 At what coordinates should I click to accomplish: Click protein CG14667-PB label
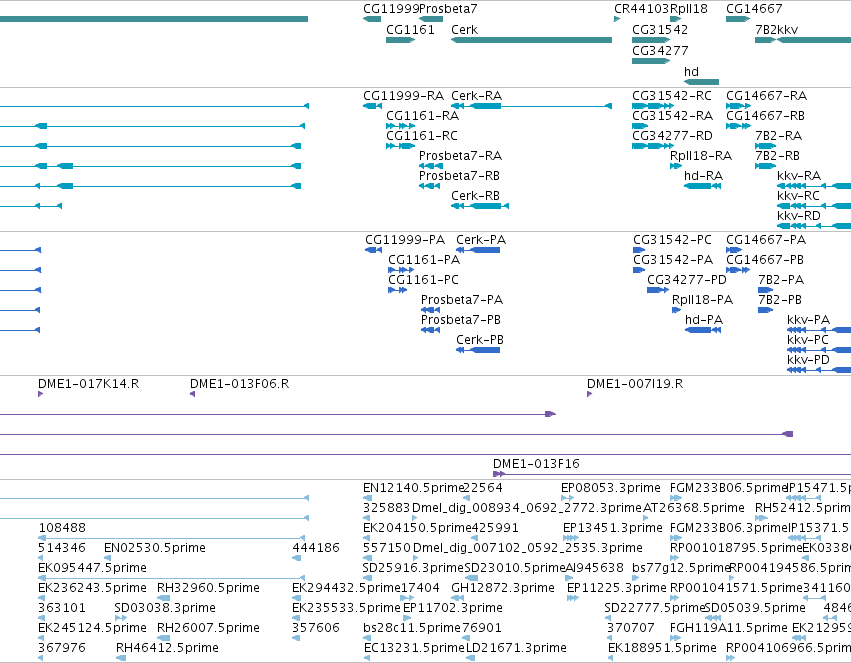tap(765, 260)
